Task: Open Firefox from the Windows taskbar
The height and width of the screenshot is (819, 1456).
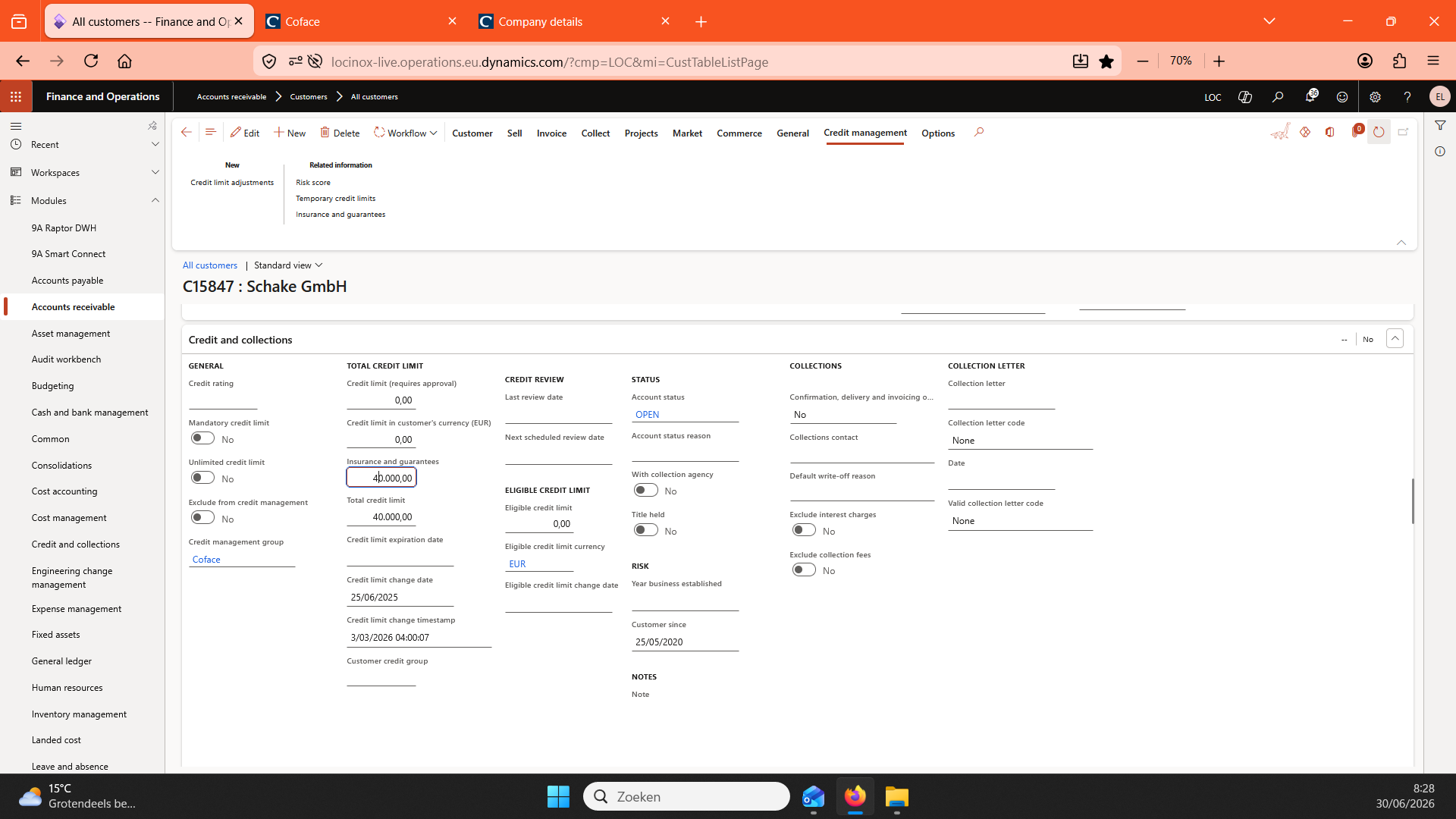Action: (855, 796)
